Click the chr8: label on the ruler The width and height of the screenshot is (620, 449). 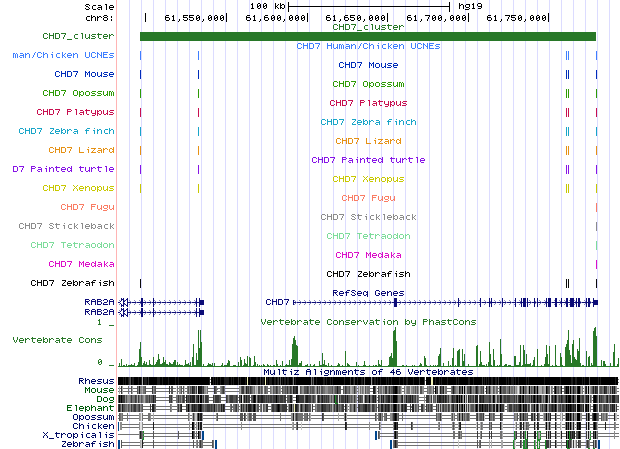click(x=98, y=17)
